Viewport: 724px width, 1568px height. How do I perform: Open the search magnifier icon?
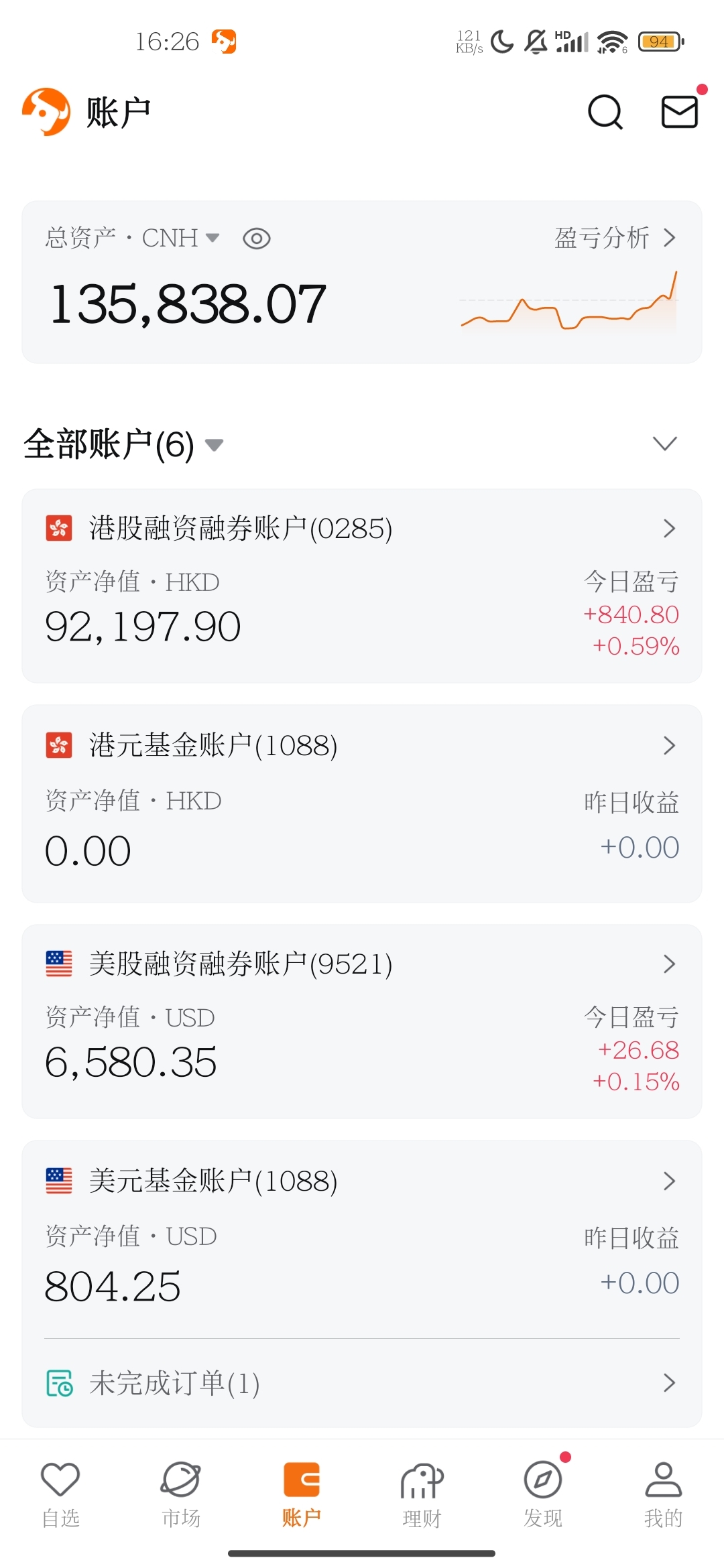pyautogui.click(x=605, y=112)
